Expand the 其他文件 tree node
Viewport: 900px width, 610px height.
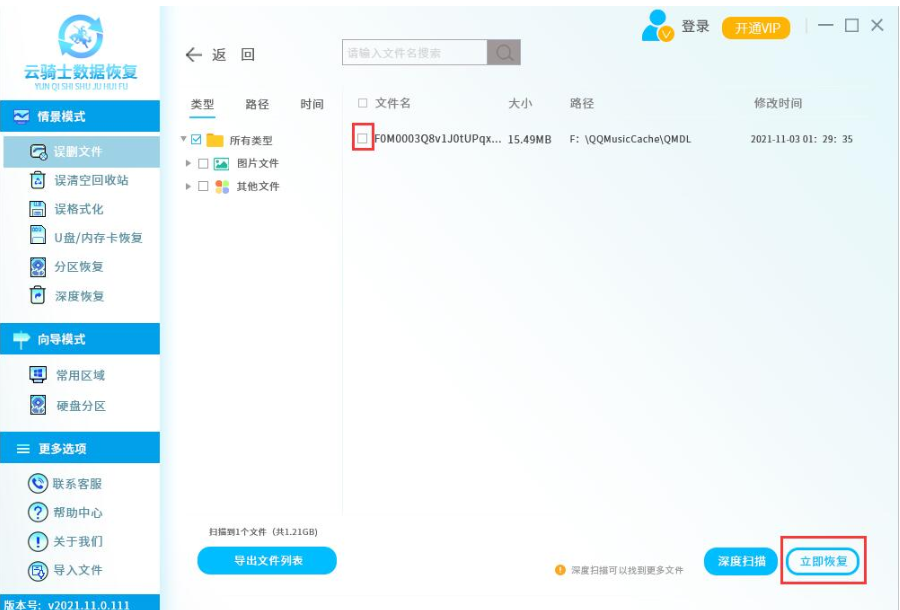pyautogui.click(x=188, y=186)
